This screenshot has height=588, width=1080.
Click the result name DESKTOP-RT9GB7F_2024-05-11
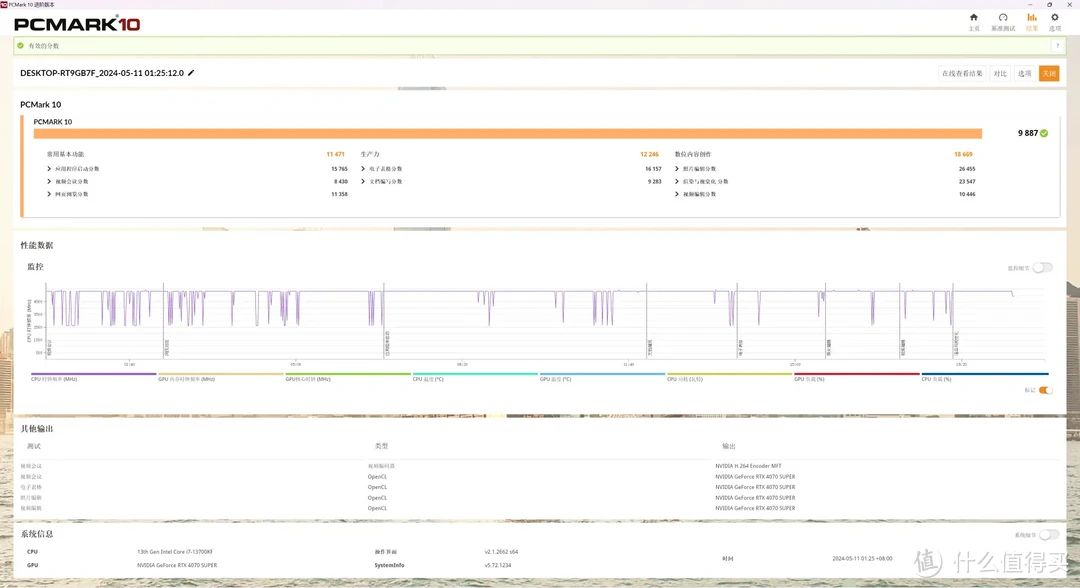102,73
